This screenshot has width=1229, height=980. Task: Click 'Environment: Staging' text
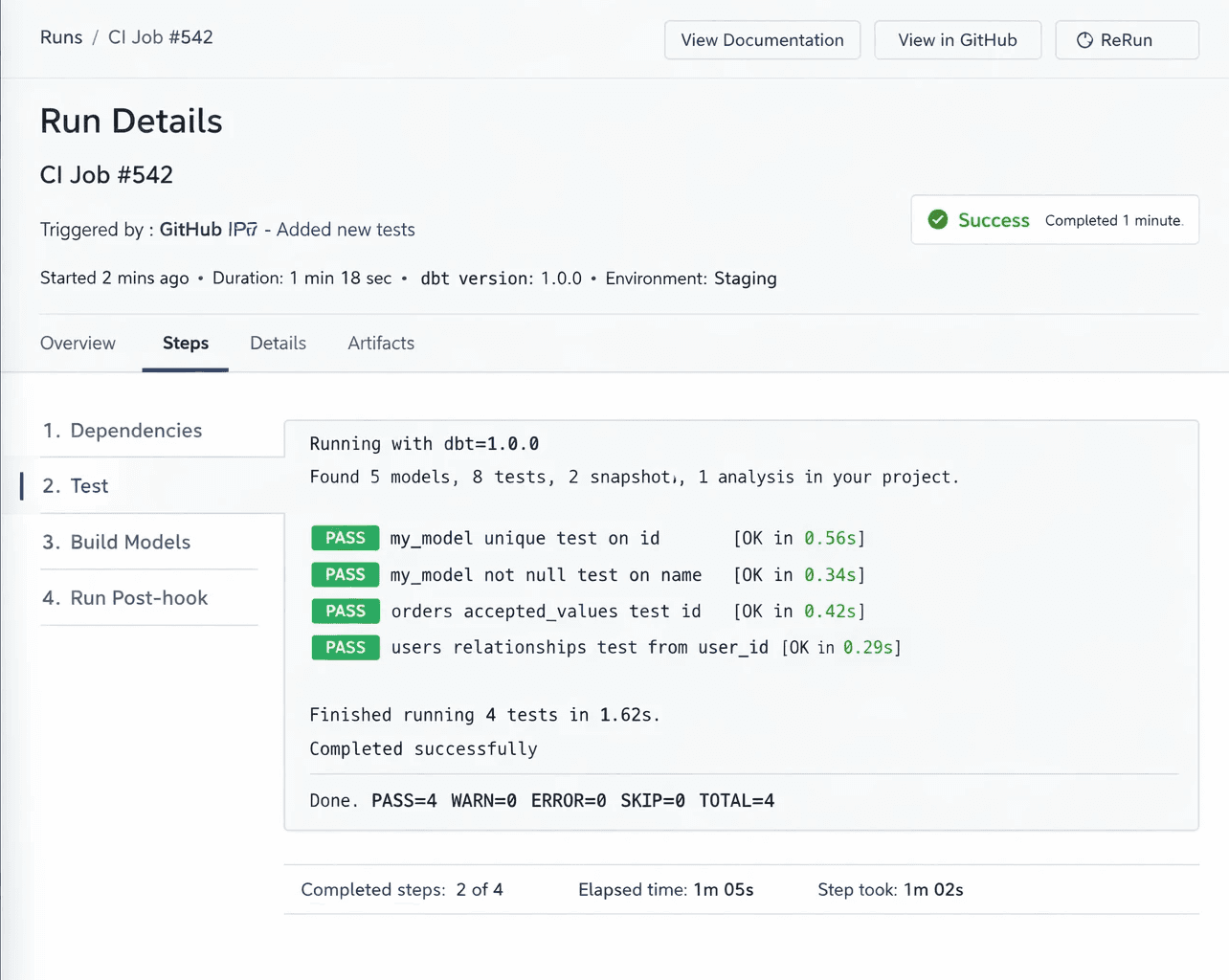pos(691,278)
